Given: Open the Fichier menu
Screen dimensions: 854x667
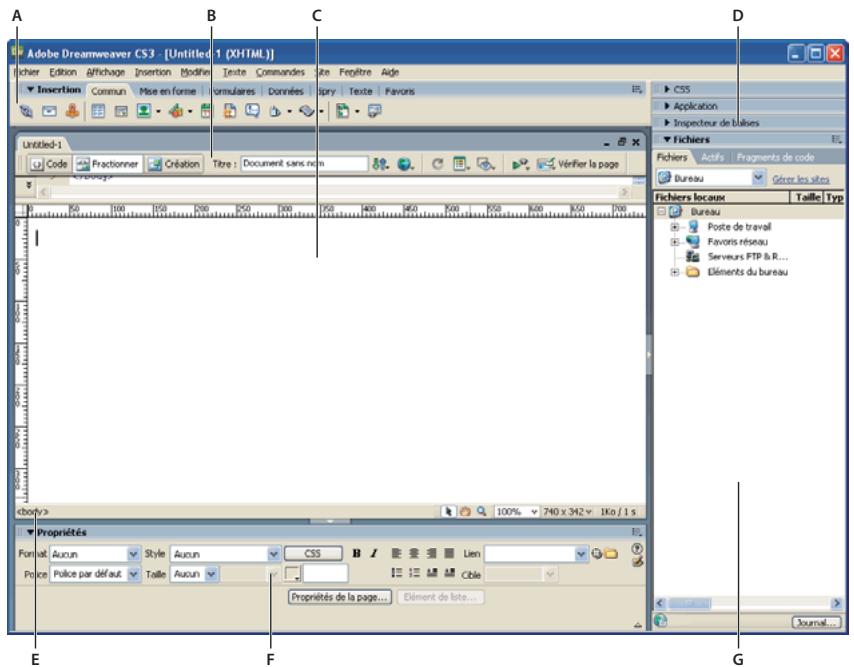Looking at the screenshot, I should [27, 72].
